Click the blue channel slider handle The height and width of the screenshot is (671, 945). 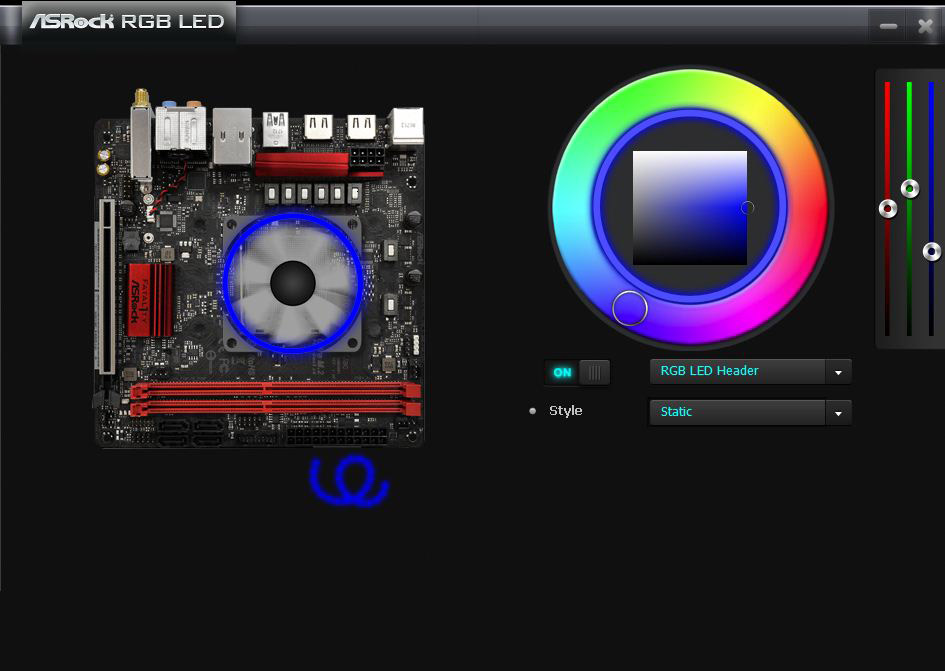932,251
